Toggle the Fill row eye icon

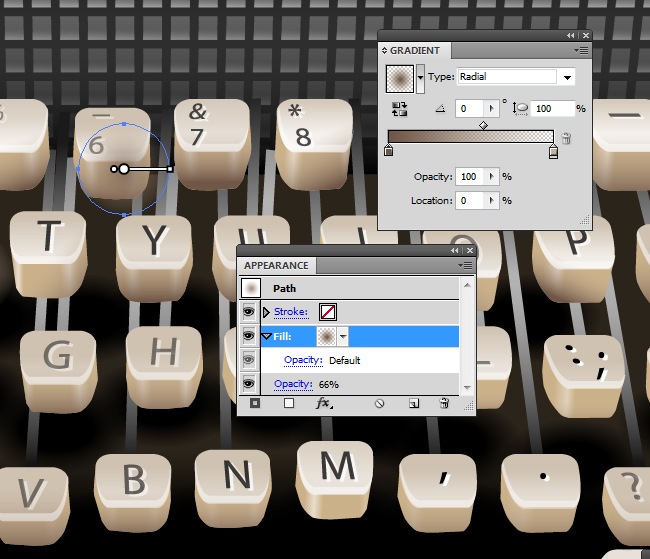click(x=249, y=337)
